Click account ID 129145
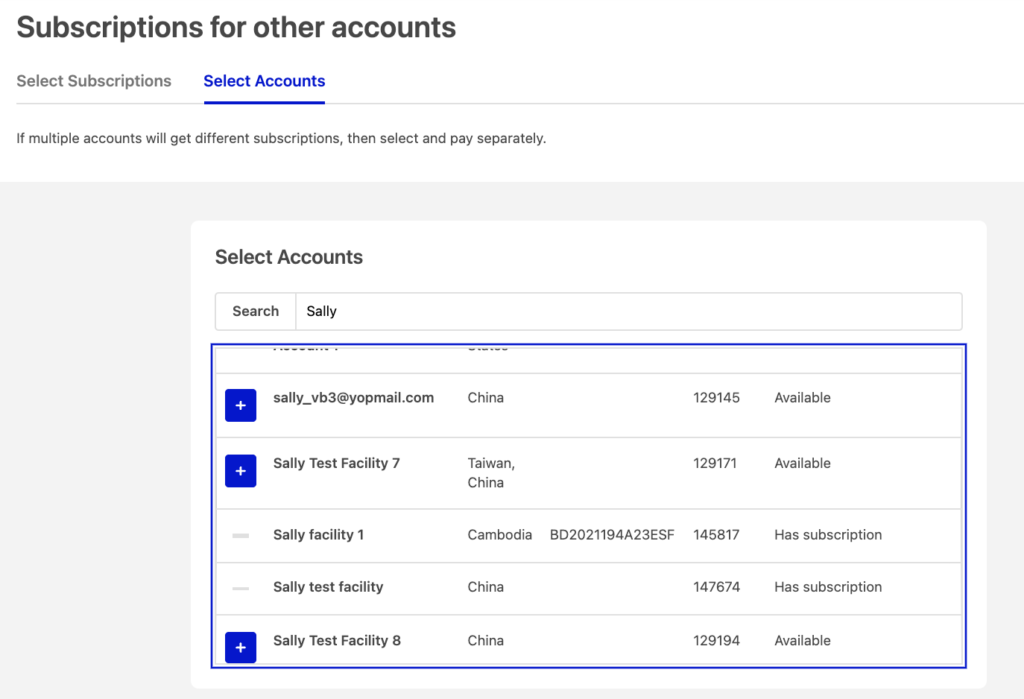Screen dimensions: 1024x699 click(x=716, y=398)
